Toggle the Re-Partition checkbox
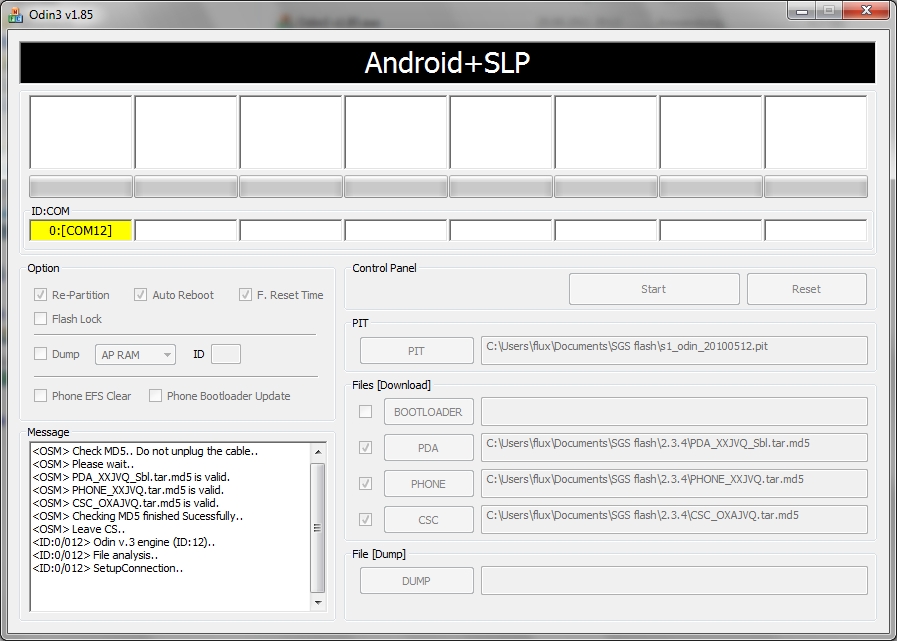The width and height of the screenshot is (897, 641). pos(40,295)
